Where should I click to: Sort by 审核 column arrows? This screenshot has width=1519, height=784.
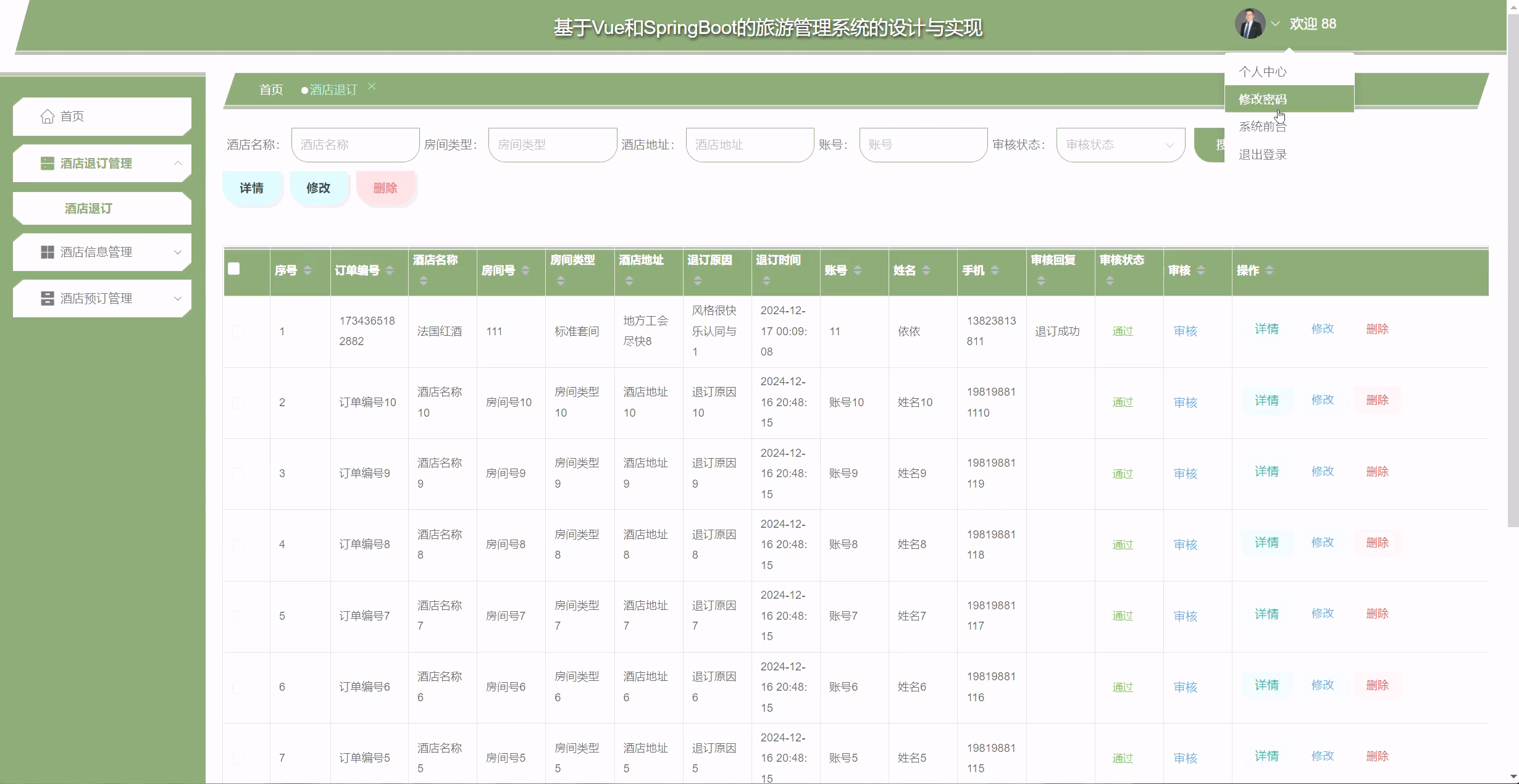1201,270
